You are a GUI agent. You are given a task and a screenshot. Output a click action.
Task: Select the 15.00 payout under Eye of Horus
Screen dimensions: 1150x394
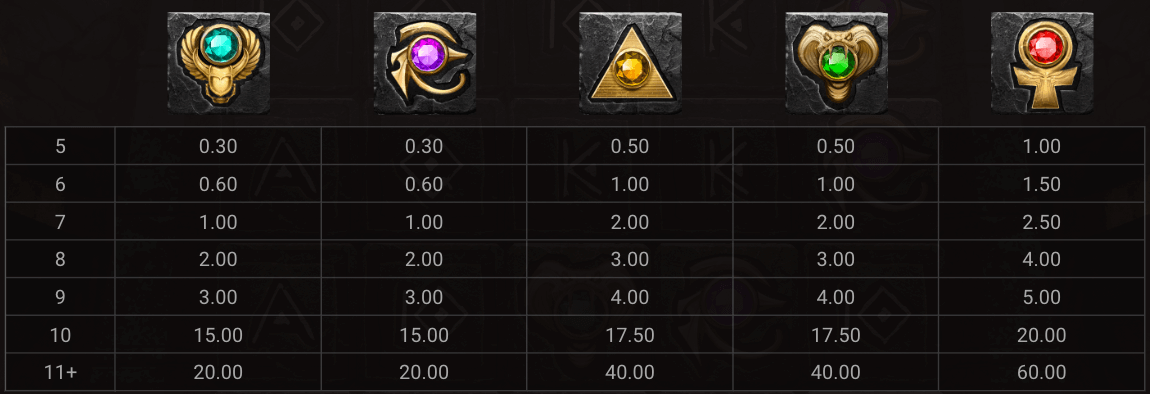coord(424,335)
